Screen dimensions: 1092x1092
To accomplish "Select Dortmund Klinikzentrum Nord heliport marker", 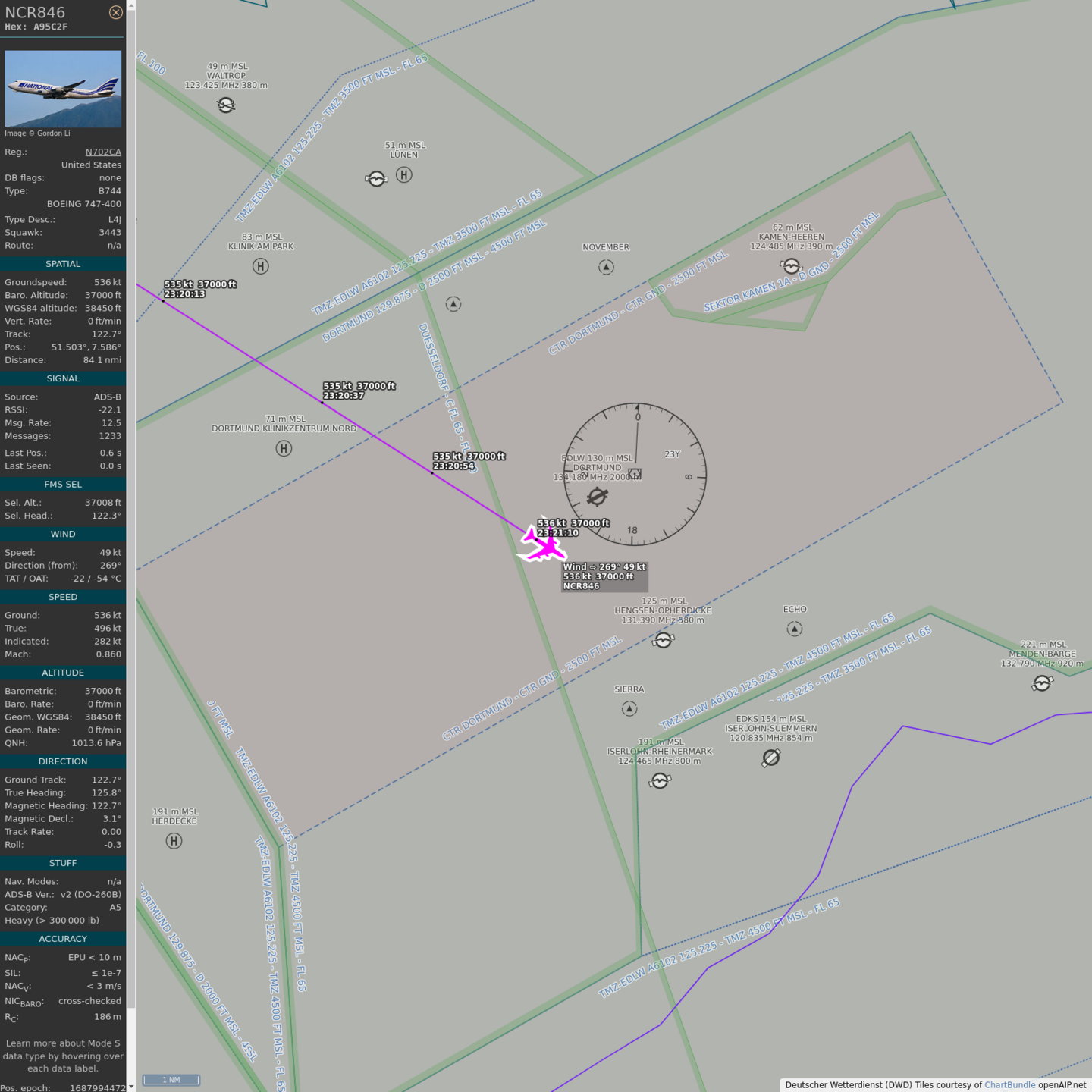I will tap(284, 448).
